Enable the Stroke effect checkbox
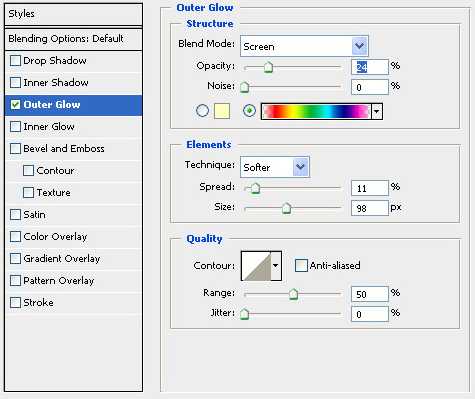 tap(15, 303)
